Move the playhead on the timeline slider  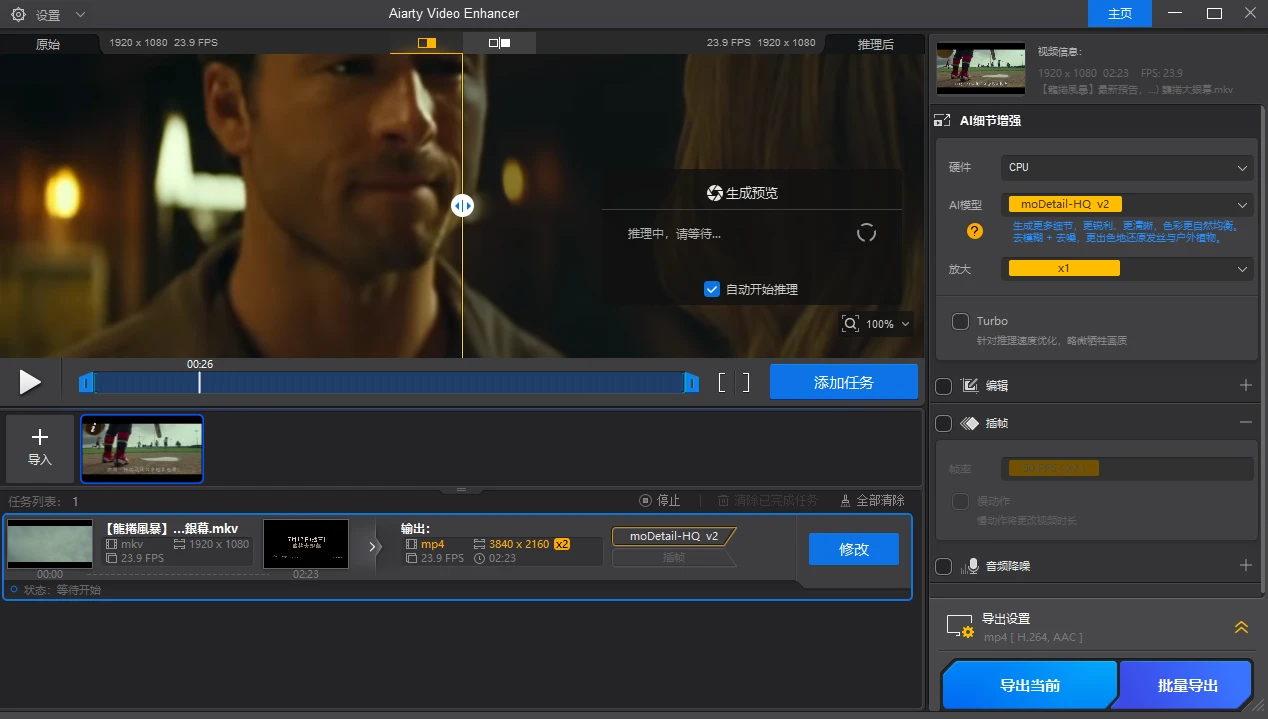(199, 381)
